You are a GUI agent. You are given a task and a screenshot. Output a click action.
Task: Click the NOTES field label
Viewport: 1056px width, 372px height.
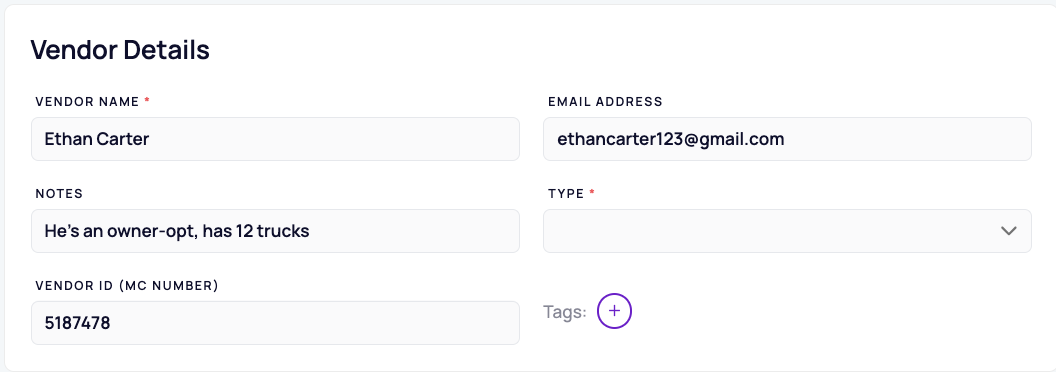click(x=59, y=193)
